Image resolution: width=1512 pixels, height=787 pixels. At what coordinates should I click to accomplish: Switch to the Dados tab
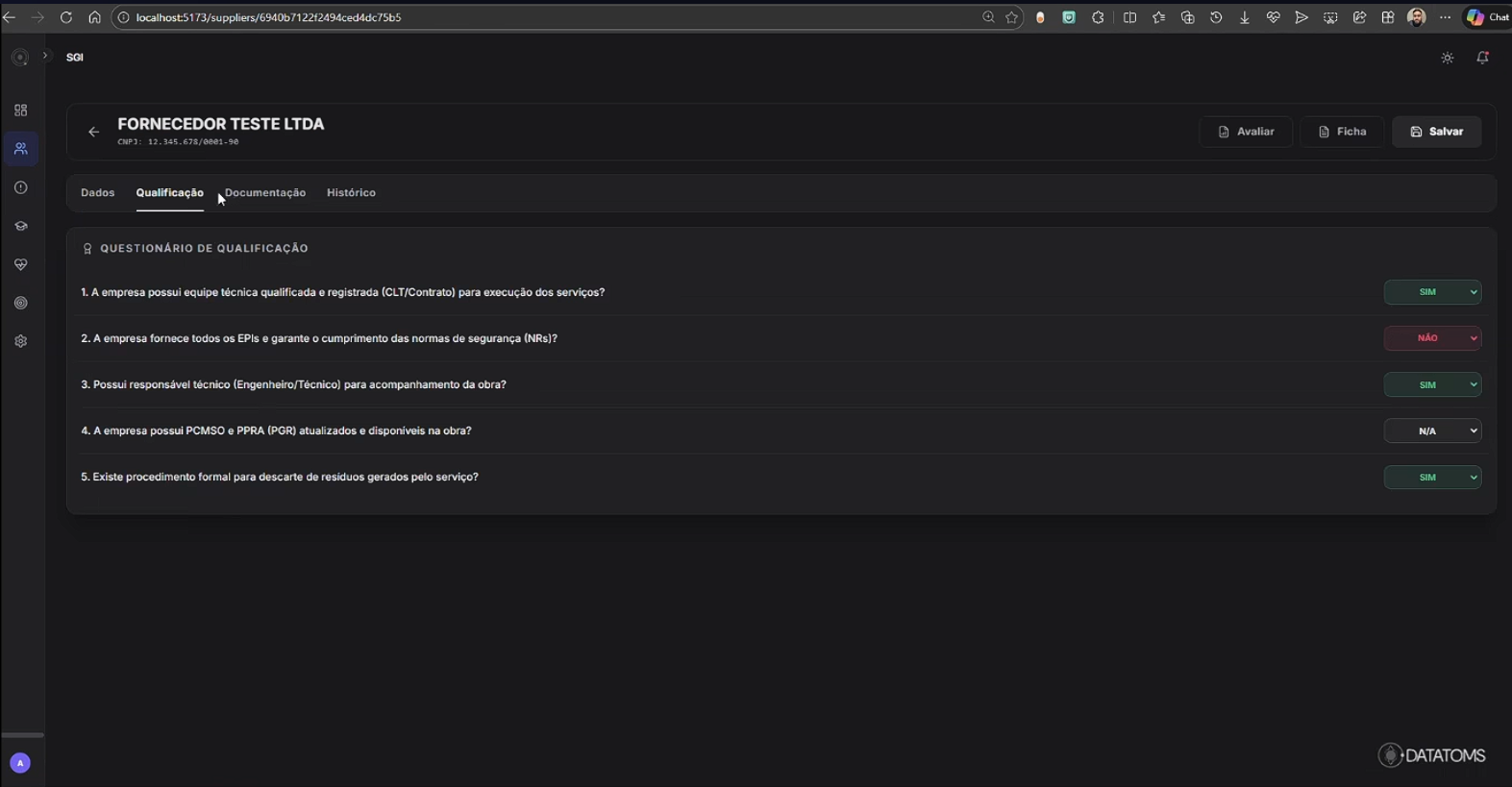coord(97,193)
